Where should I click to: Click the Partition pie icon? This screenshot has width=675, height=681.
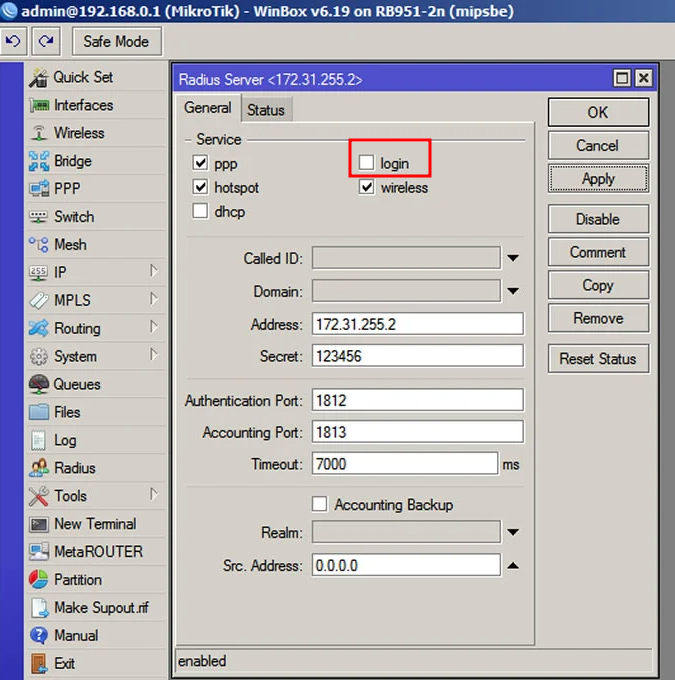point(39,580)
